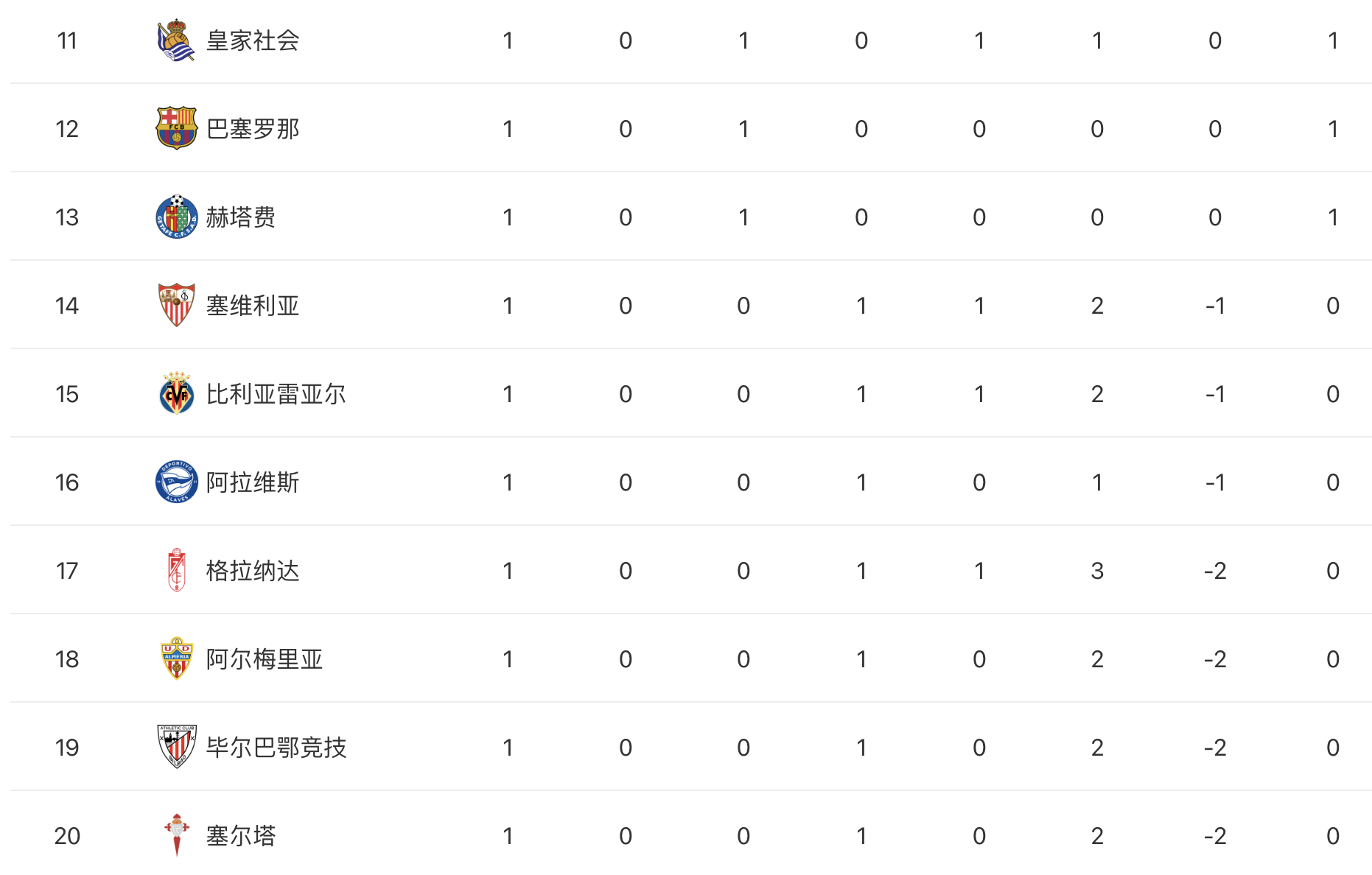Click the Real Sociedad crest icon

(x=176, y=41)
